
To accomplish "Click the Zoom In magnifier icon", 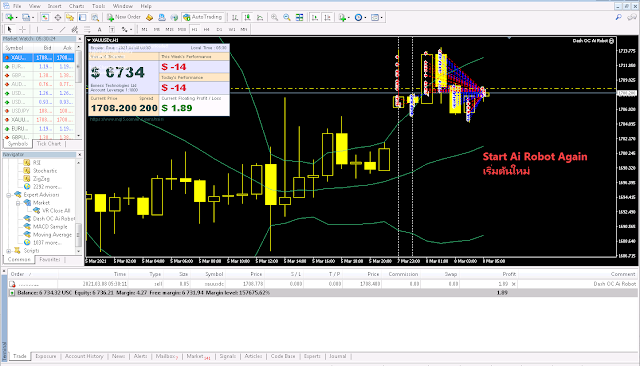I will click(274, 17).
